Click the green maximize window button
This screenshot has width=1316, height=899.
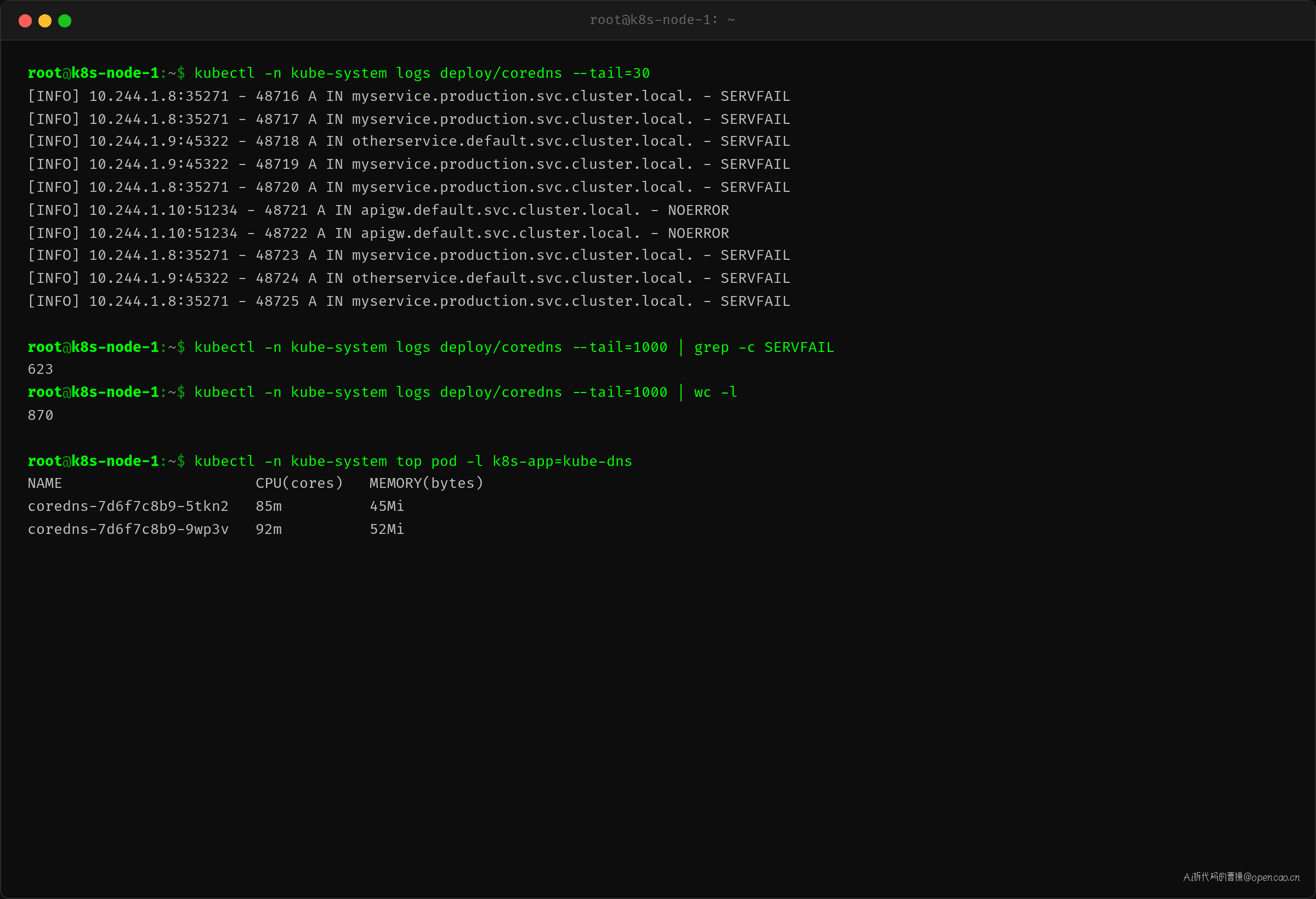[65, 21]
